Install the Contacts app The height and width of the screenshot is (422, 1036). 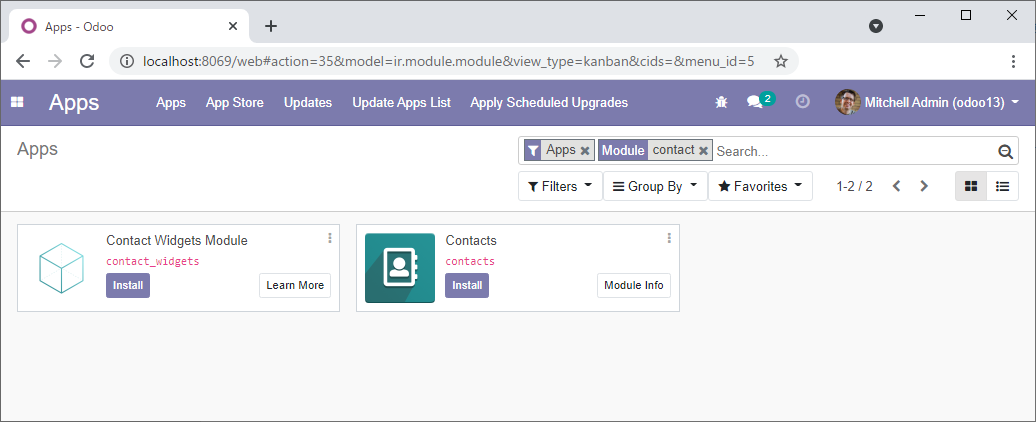(466, 285)
